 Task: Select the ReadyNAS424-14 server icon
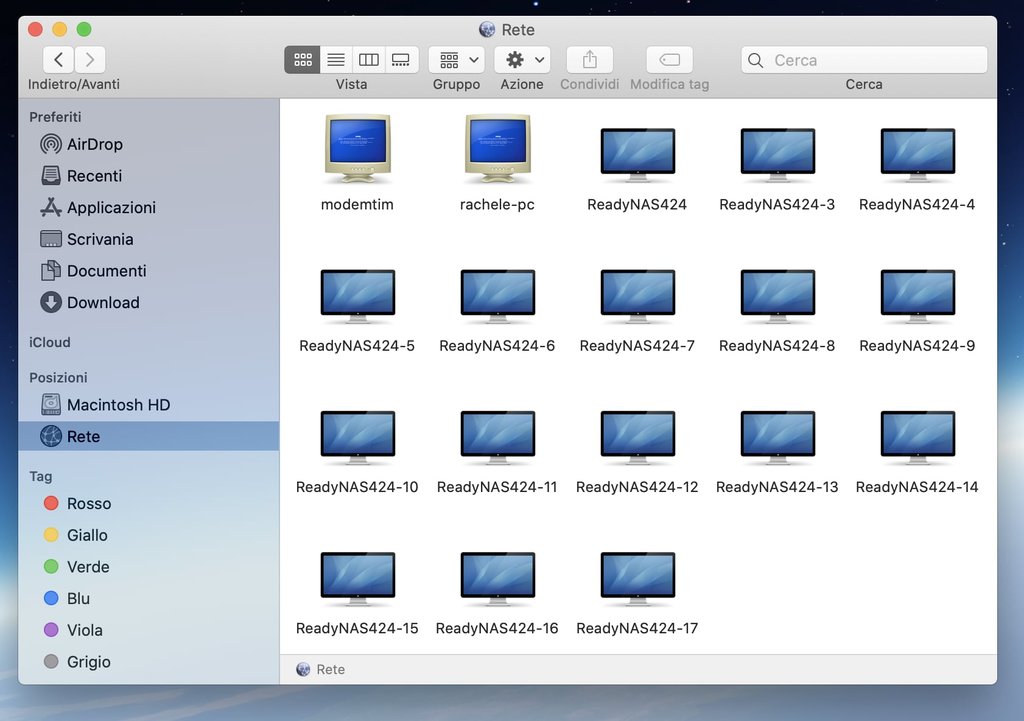[918, 438]
